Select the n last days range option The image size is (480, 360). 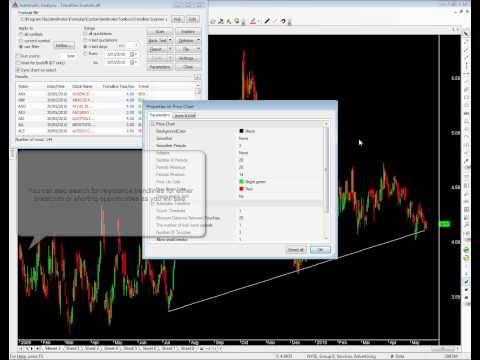click(x=85, y=47)
